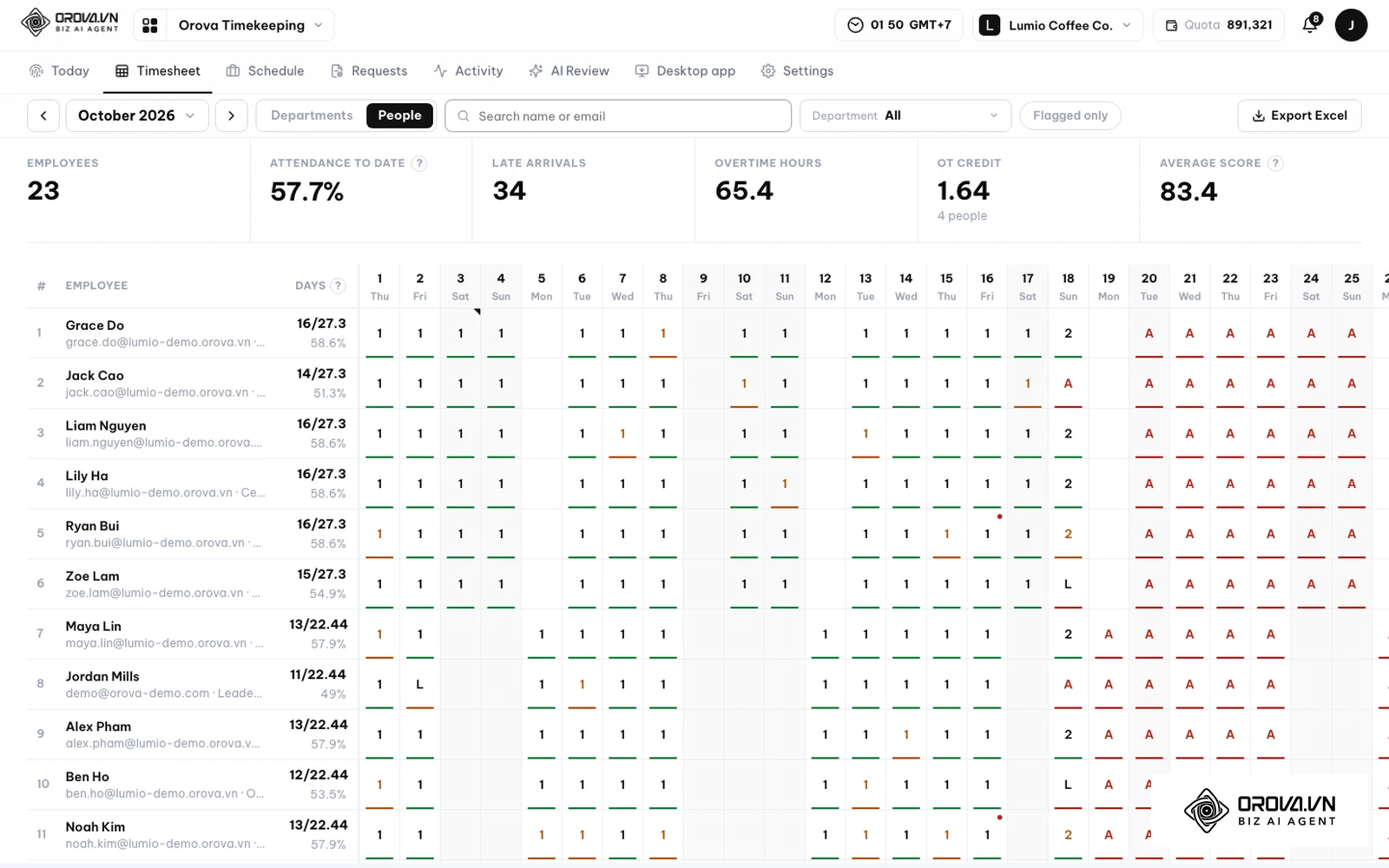This screenshot has height=868, width=1389.
Task: Click the app grid launcher icon
Action: 150,25
